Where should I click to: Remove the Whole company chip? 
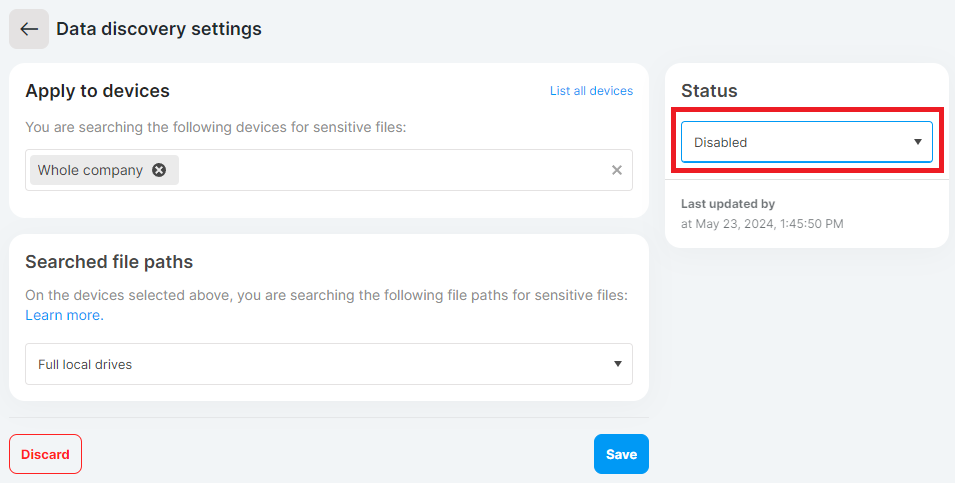click(x=159, y=170)
